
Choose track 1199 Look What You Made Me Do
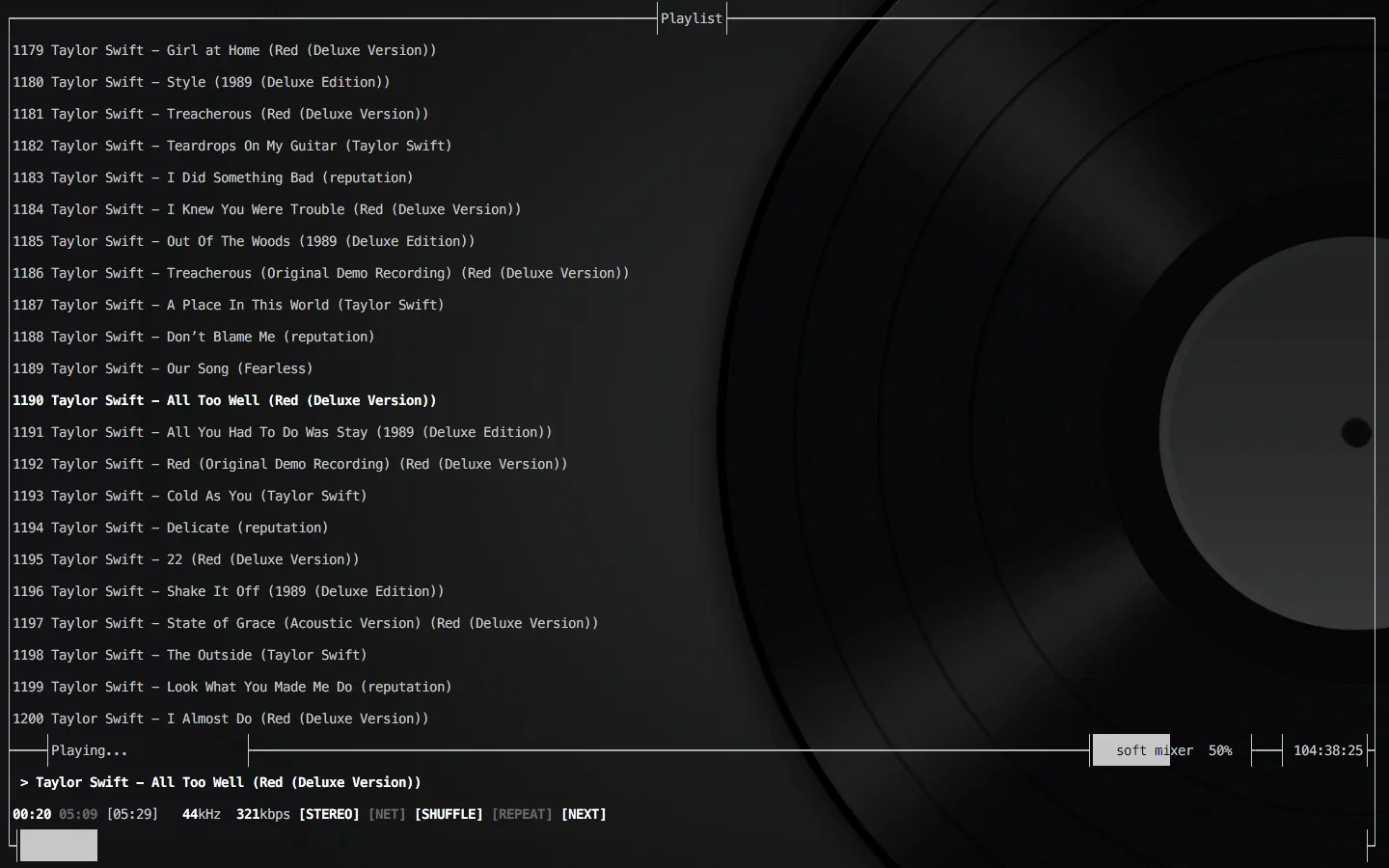(x=231, y=687)
